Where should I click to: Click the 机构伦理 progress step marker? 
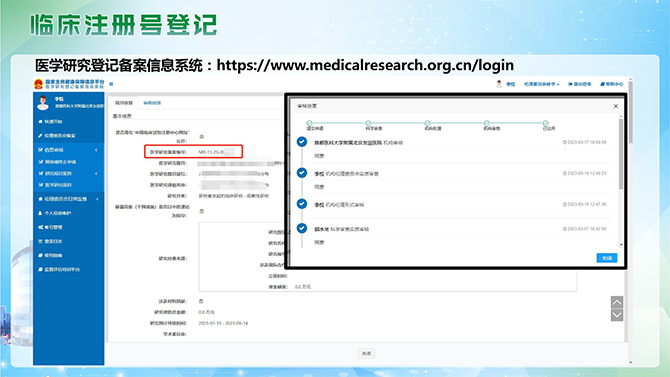427,123
